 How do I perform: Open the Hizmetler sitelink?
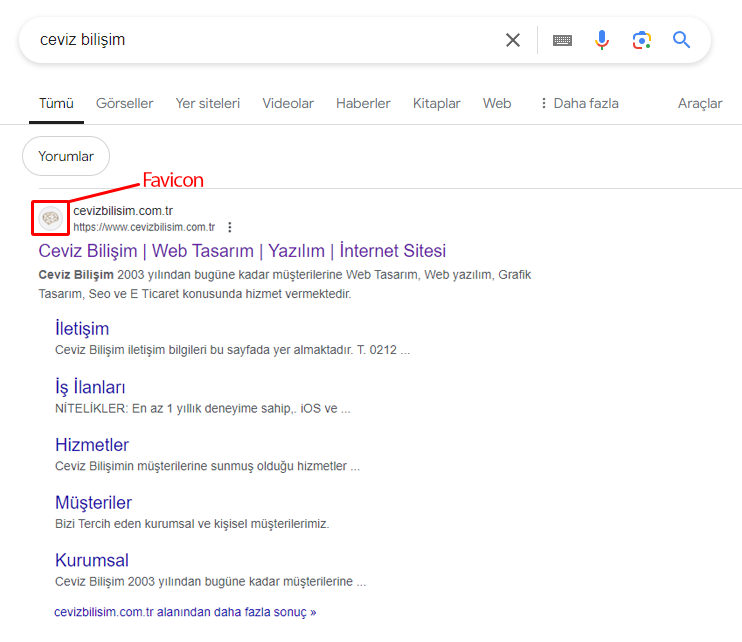(x=92, y=445)
